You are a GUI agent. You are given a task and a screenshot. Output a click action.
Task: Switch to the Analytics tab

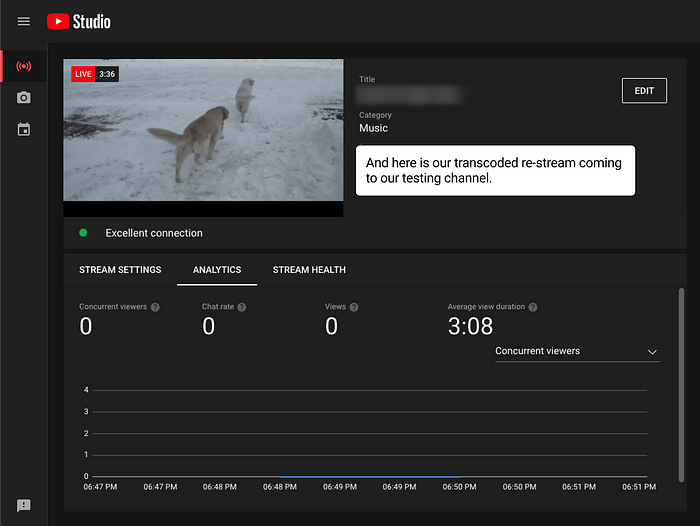pos(217,270)
